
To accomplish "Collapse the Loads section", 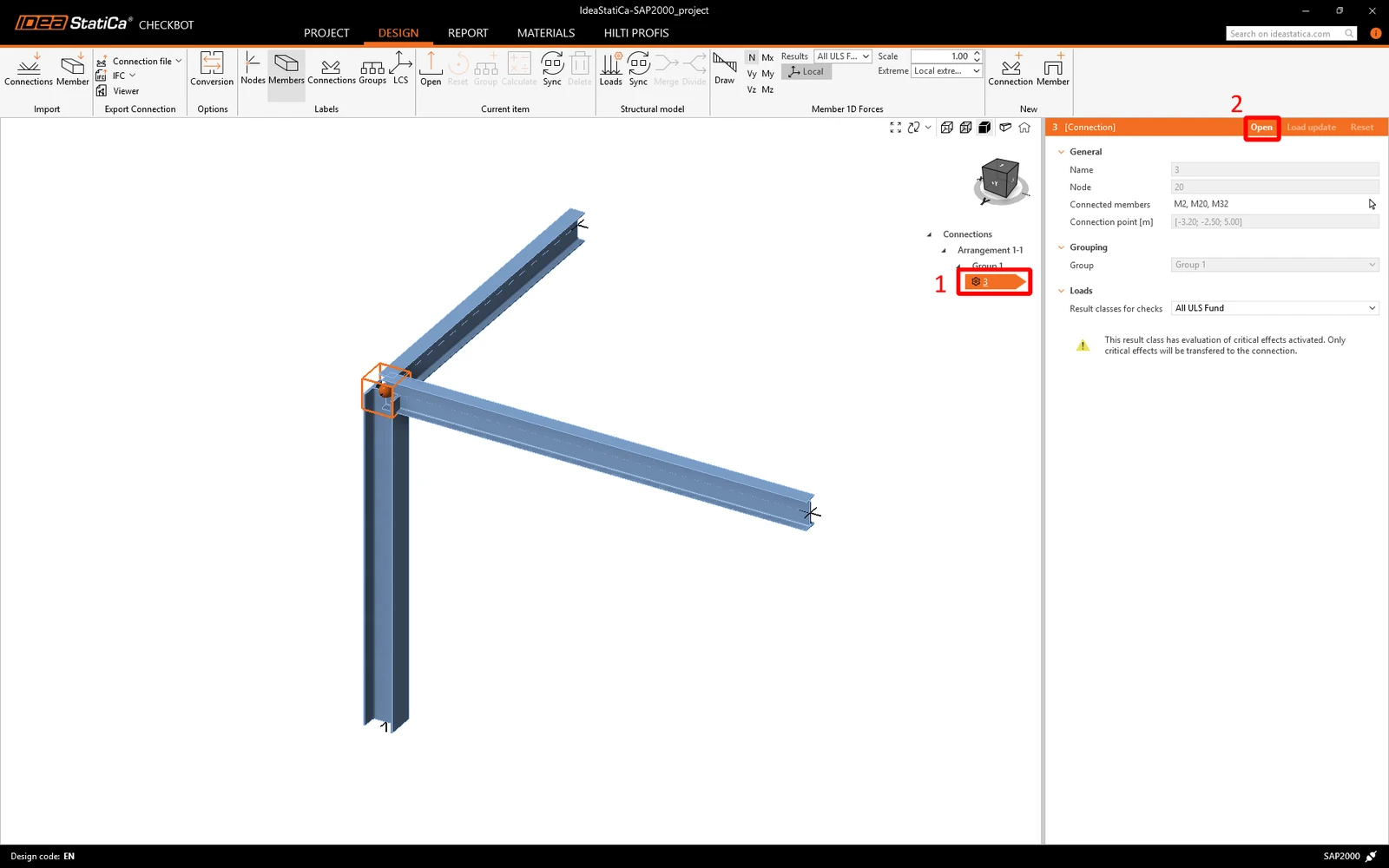I will 1061,291.
